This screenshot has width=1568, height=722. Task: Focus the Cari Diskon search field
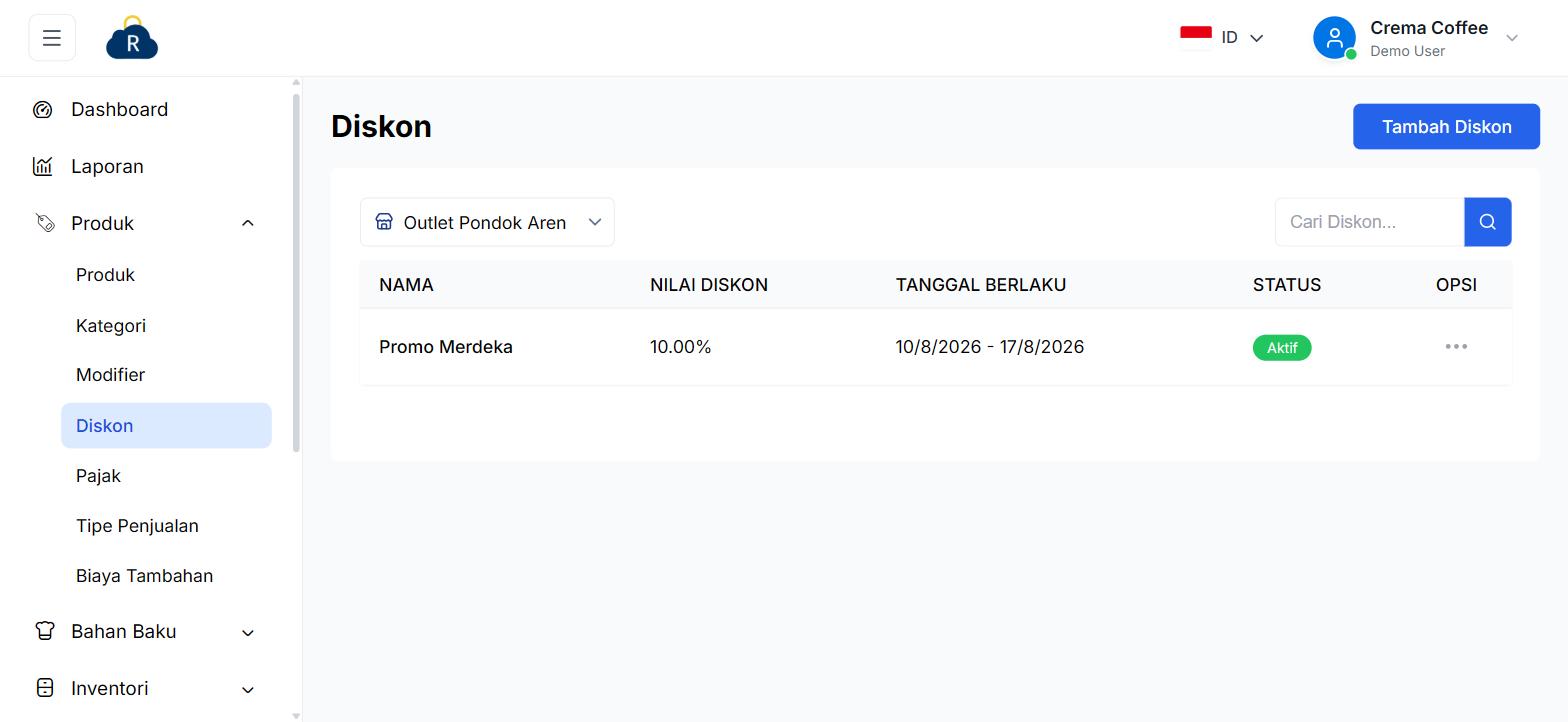pyautogui.click(x=1370, y=222)
